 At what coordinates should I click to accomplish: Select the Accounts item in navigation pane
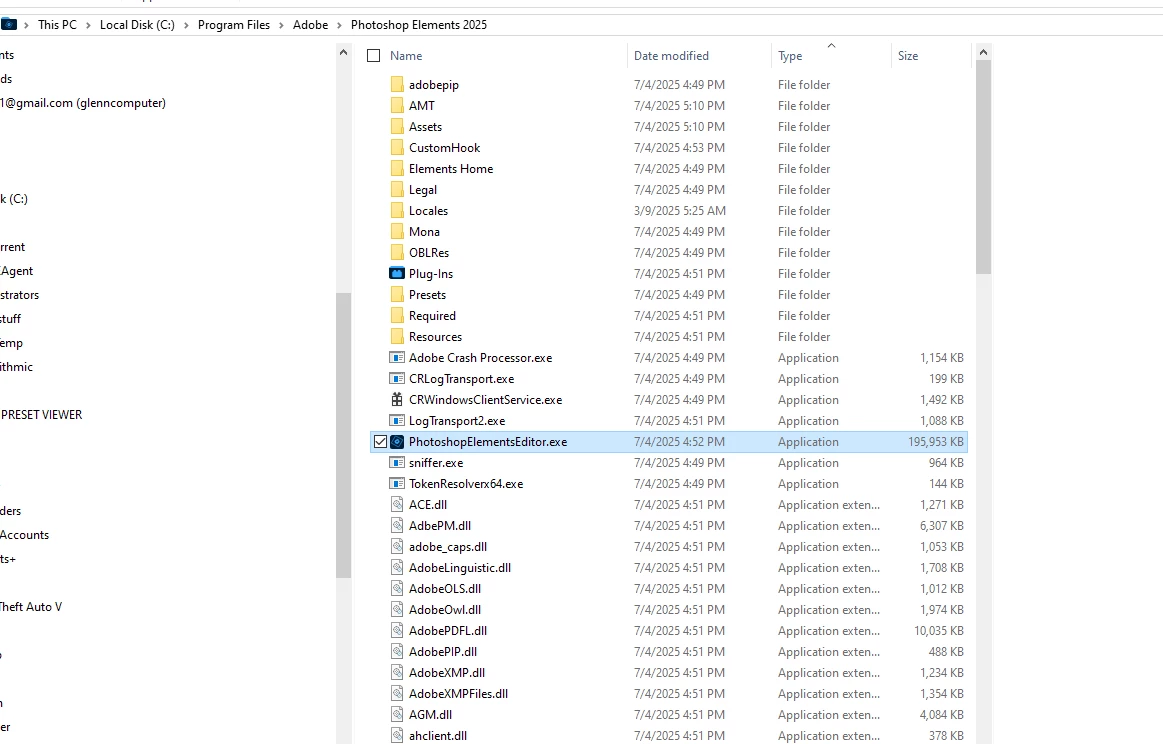[x=24, y=536]
